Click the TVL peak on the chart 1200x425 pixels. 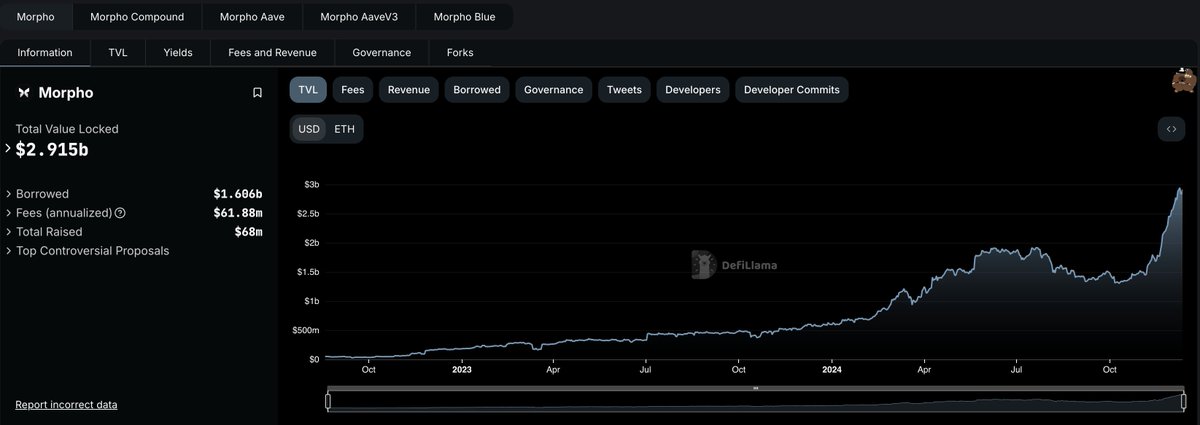(1180, 189)
